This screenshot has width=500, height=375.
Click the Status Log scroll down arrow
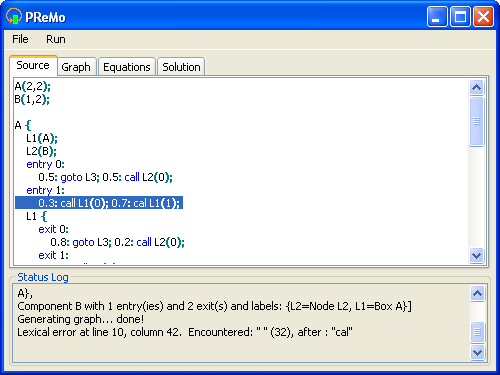[477, 352]
